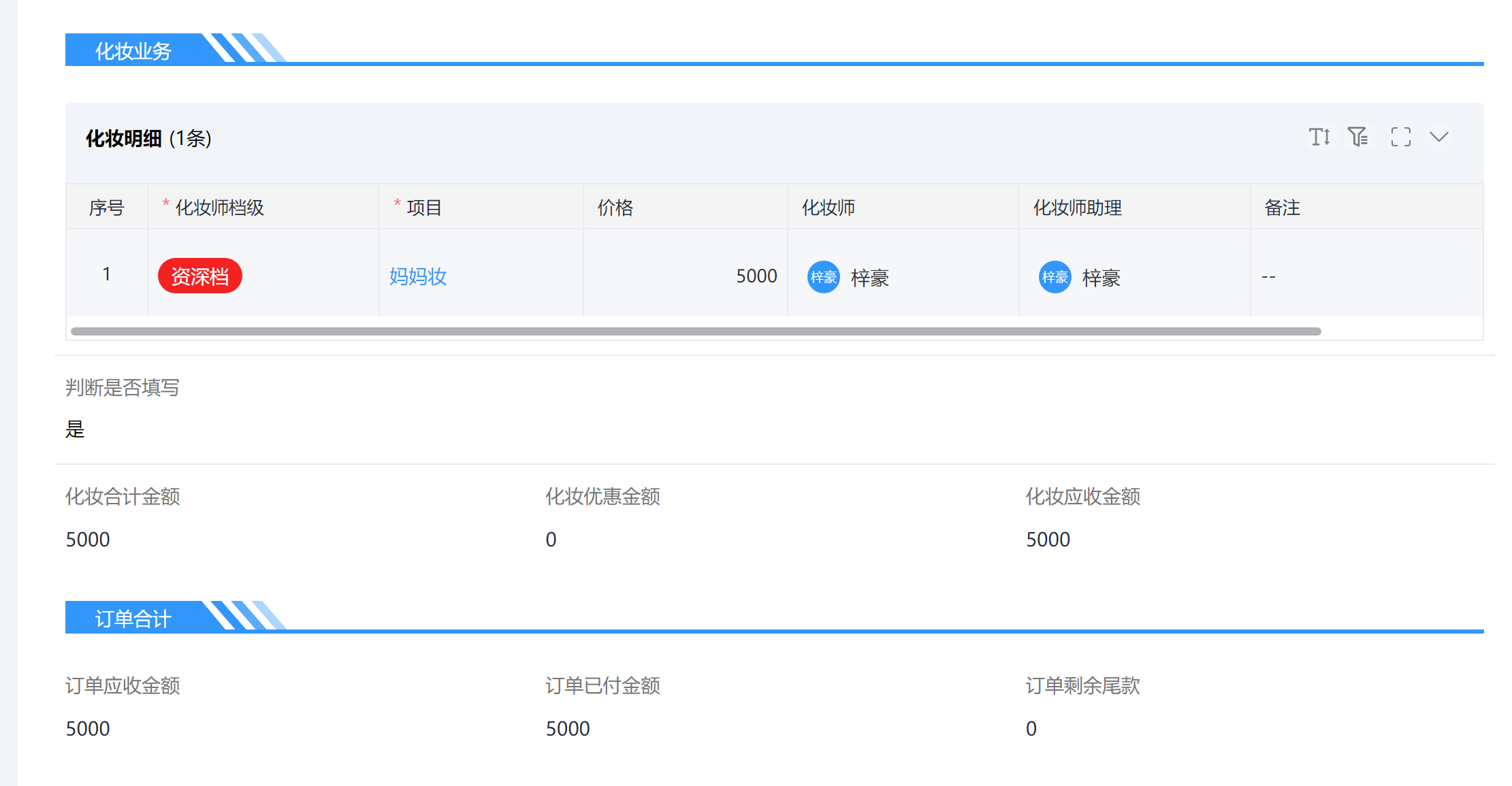This screenshot has width=1512, height=786.
Task: Select the 价格 column header
Action: (615, 208)
